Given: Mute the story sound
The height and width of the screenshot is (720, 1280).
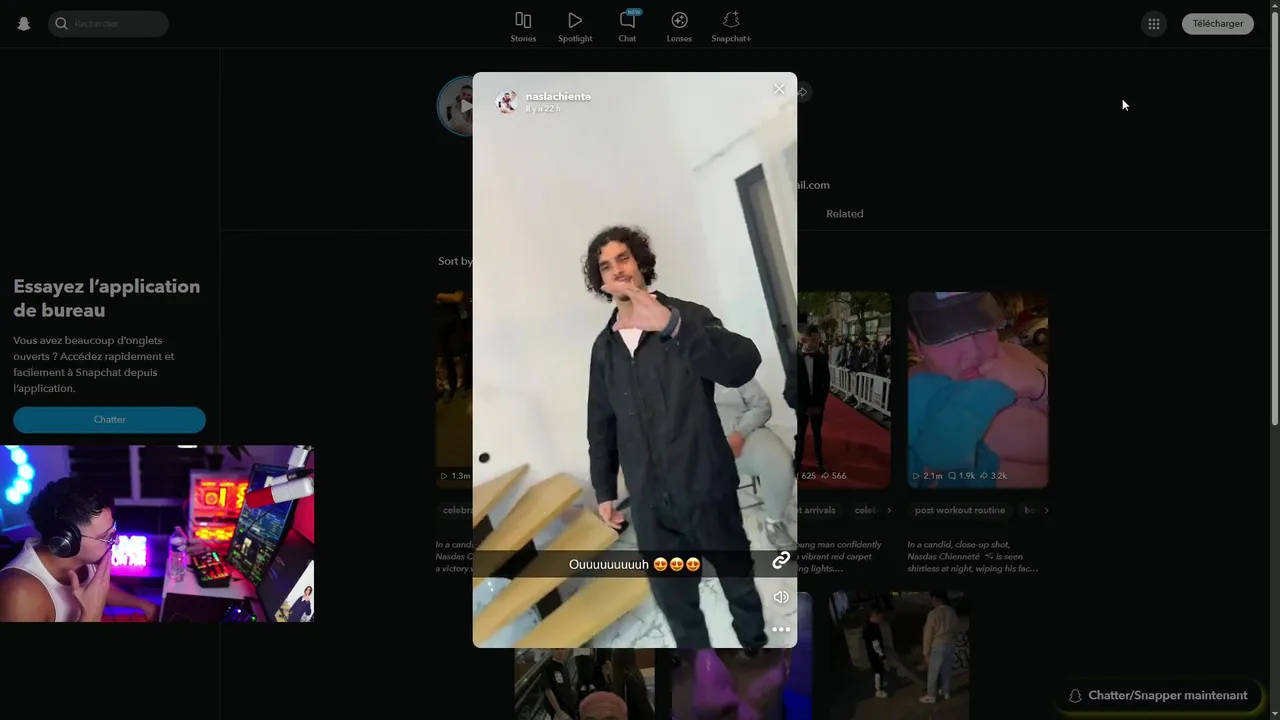Looking at the screenshot, I should point(781,597).
